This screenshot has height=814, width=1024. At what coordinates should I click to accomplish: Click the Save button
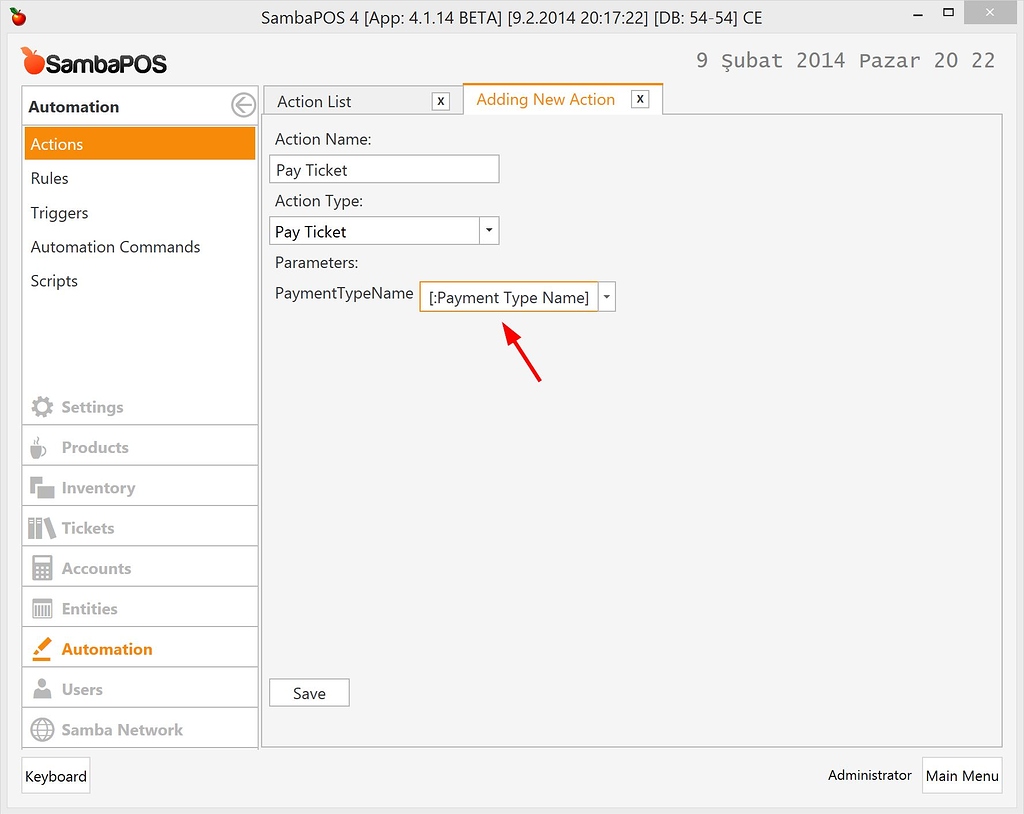[x=308, y=692]
